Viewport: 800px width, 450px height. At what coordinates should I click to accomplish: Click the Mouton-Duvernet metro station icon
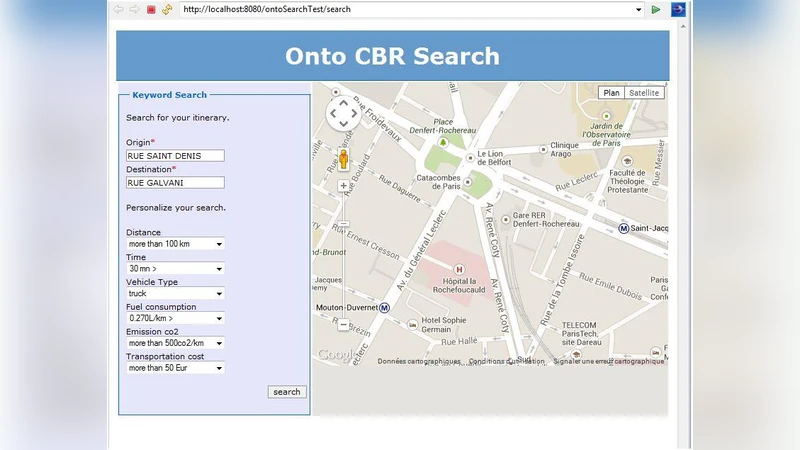pos(385,307)
